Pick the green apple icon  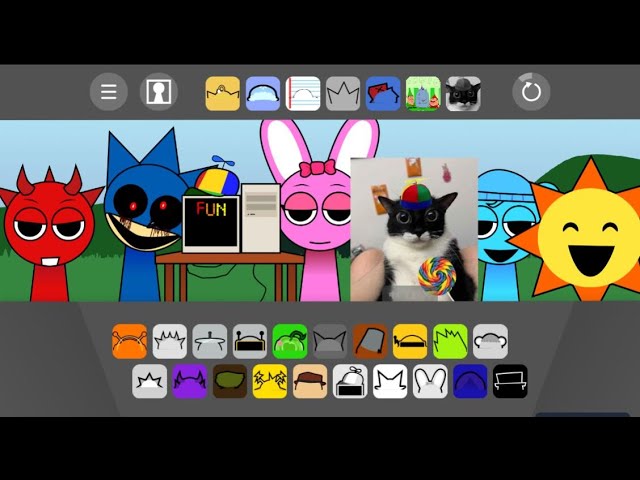[290, 342]
